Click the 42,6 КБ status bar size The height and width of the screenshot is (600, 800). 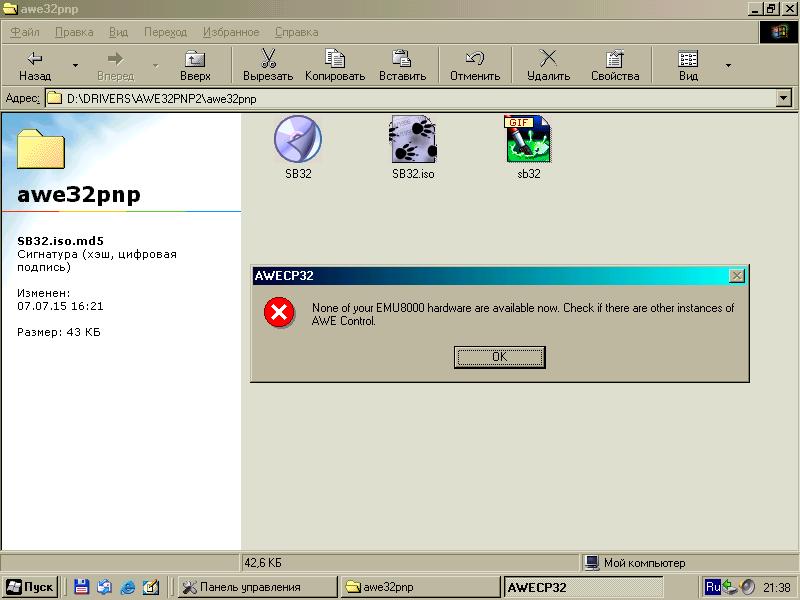[263, 563]
